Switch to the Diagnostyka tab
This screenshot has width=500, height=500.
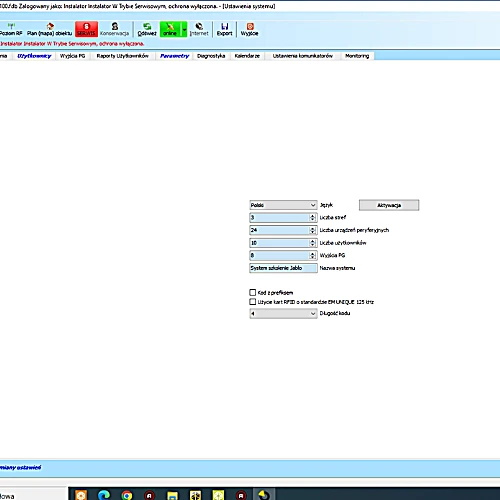click(211, 56)
